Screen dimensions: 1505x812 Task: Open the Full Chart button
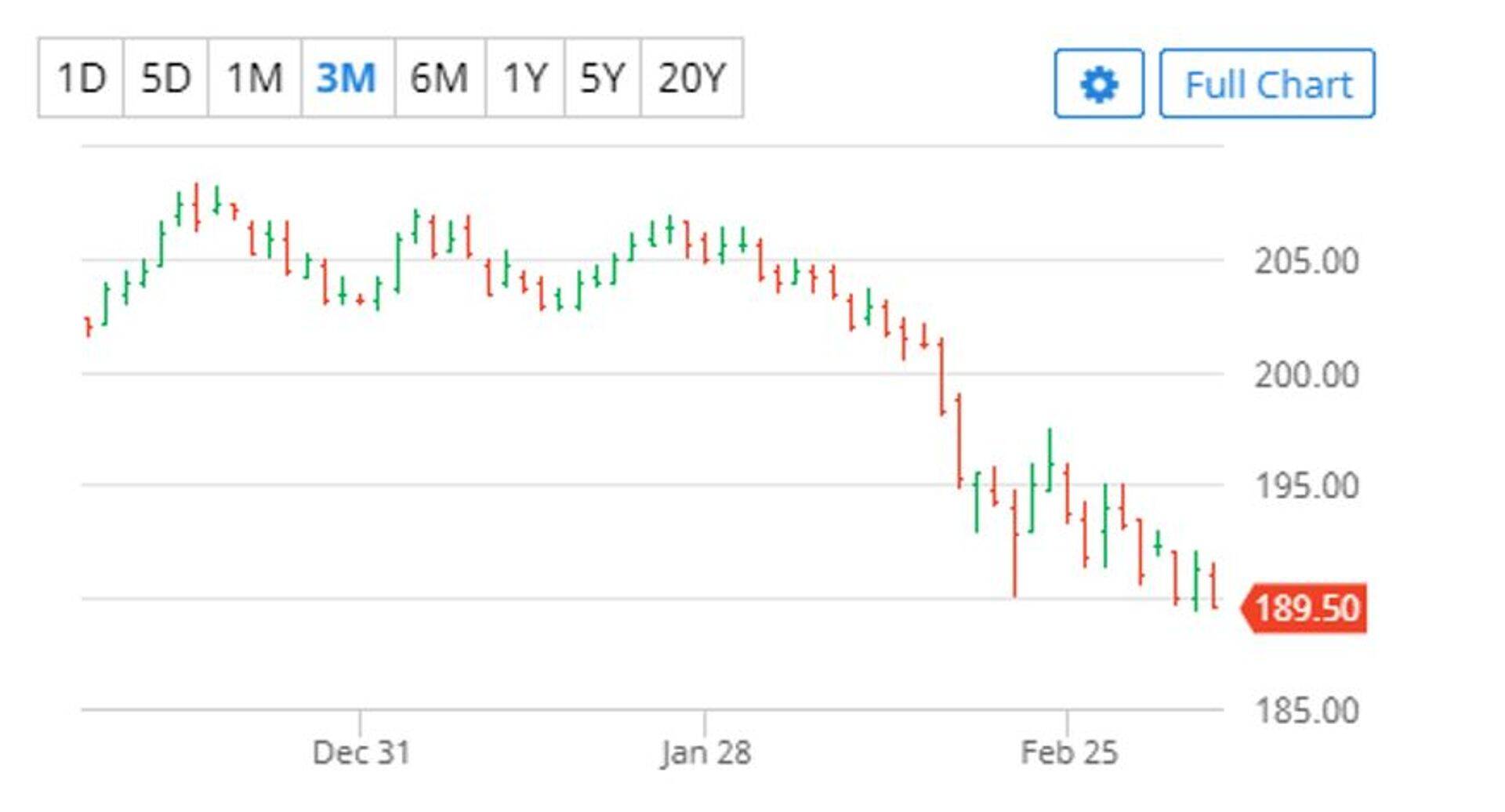click(1267, 84)
